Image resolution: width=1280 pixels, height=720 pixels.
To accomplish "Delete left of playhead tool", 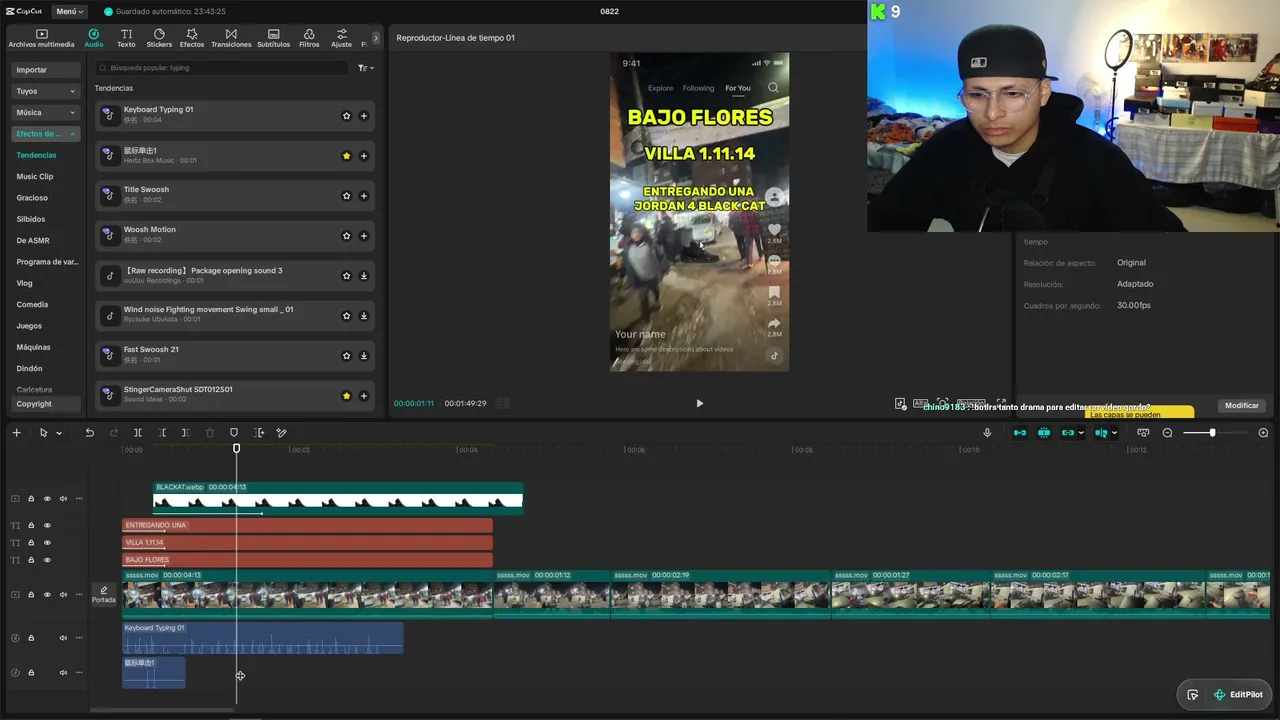I will pos(162,433).
